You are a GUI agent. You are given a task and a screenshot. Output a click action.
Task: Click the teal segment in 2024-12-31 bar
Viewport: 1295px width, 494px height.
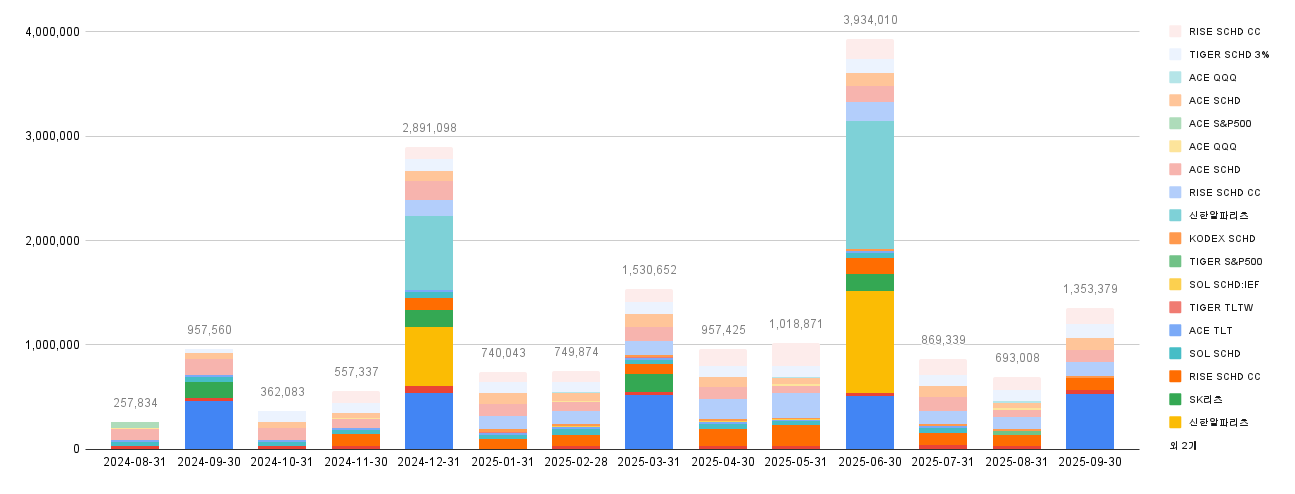pyautogui.click(x=428, y=252)
